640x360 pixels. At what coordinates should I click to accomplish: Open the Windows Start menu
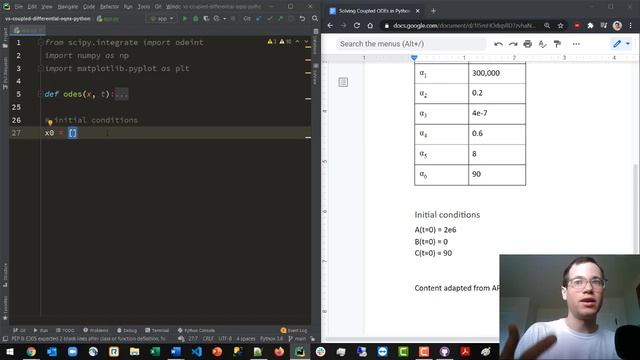click(x=9, y=351)
